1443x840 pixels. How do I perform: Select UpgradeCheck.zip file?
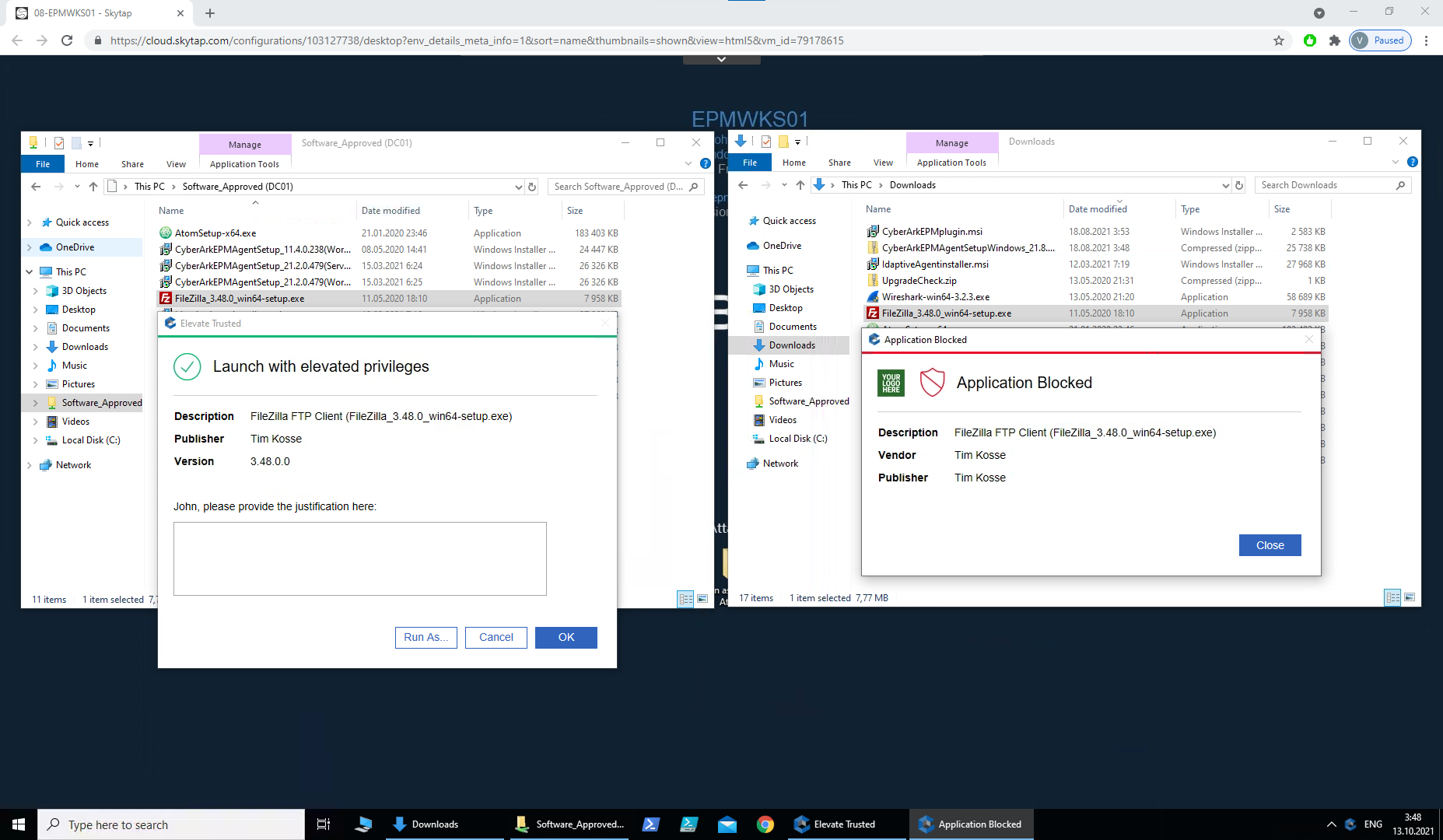pyautogui.click(x=919, y=280)
